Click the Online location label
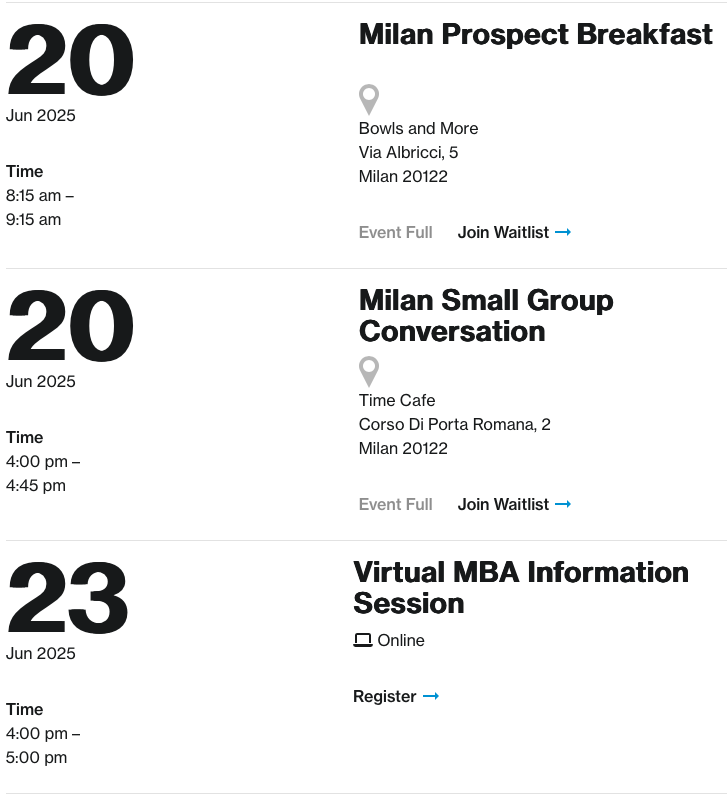The height and width of the screenshot is (795, 727). [401, 640]
